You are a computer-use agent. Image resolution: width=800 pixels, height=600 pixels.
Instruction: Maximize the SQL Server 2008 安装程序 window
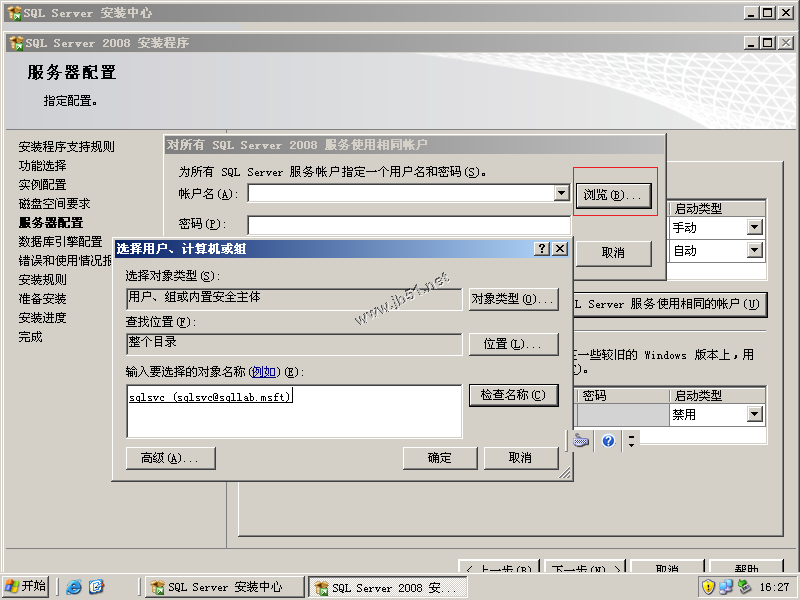767,43
